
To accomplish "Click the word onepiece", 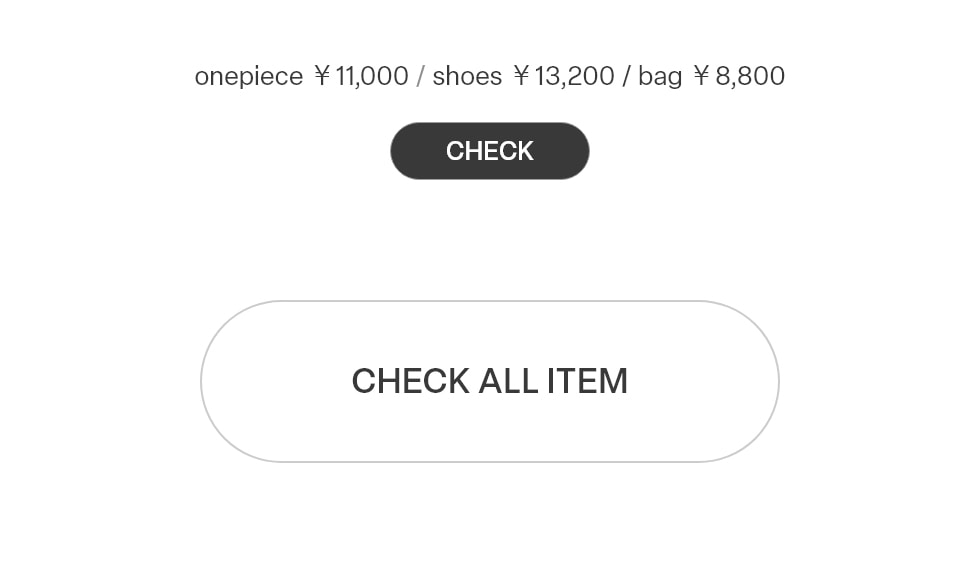I will click(248, 76).
